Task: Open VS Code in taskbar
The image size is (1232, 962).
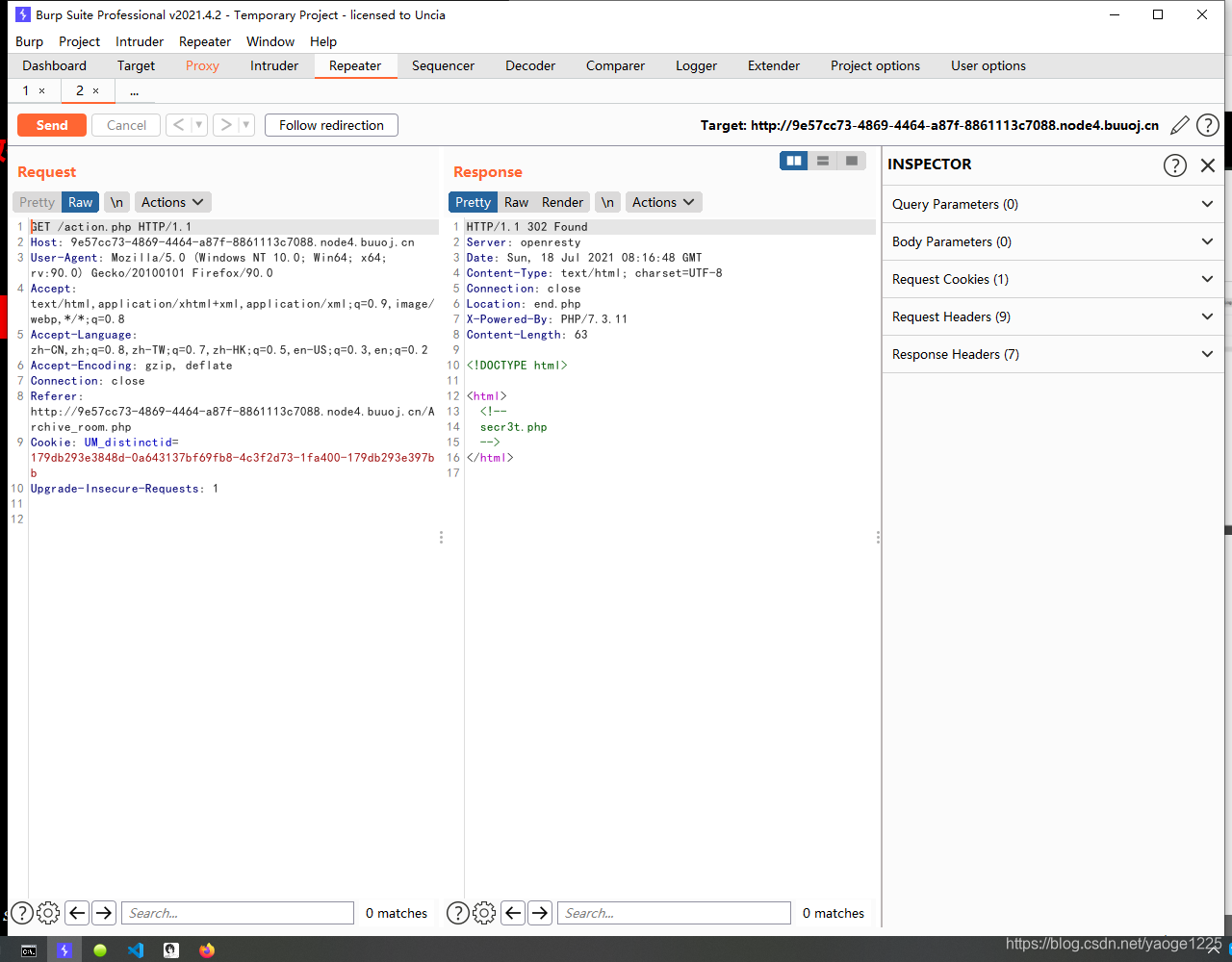Action: coord(136,950)
